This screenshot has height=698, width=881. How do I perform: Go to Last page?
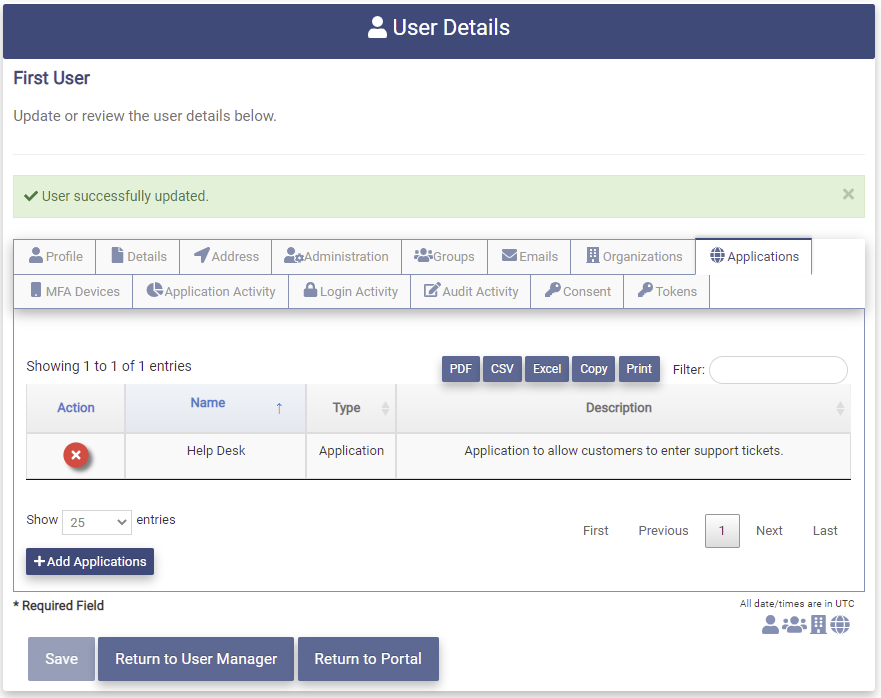(x=825, y=531)
